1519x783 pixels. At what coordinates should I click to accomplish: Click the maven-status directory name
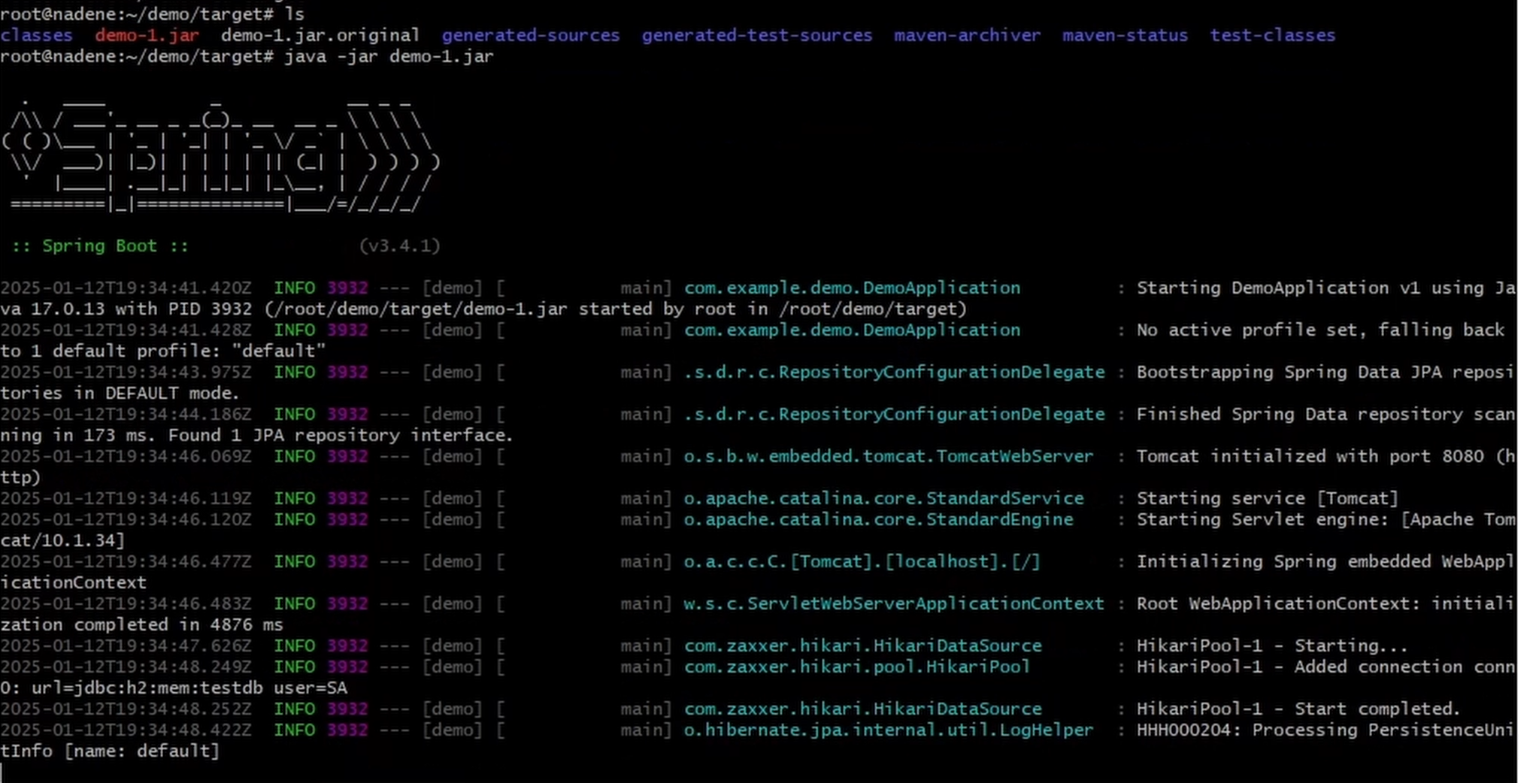(1125, 35)
